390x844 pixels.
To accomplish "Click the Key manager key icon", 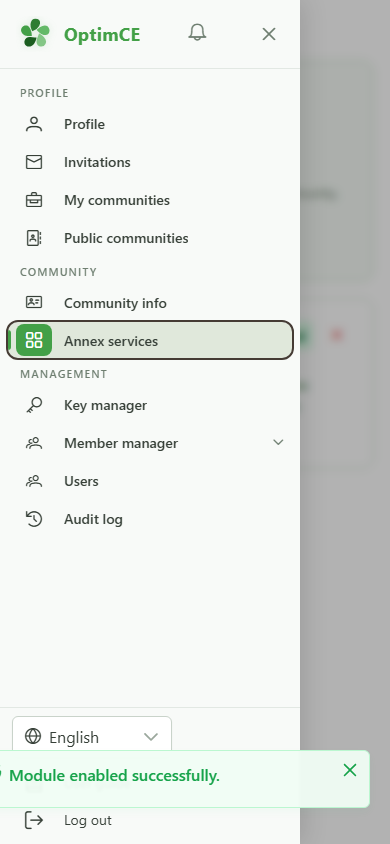I will pyautogui.click(x=34, y=405).
